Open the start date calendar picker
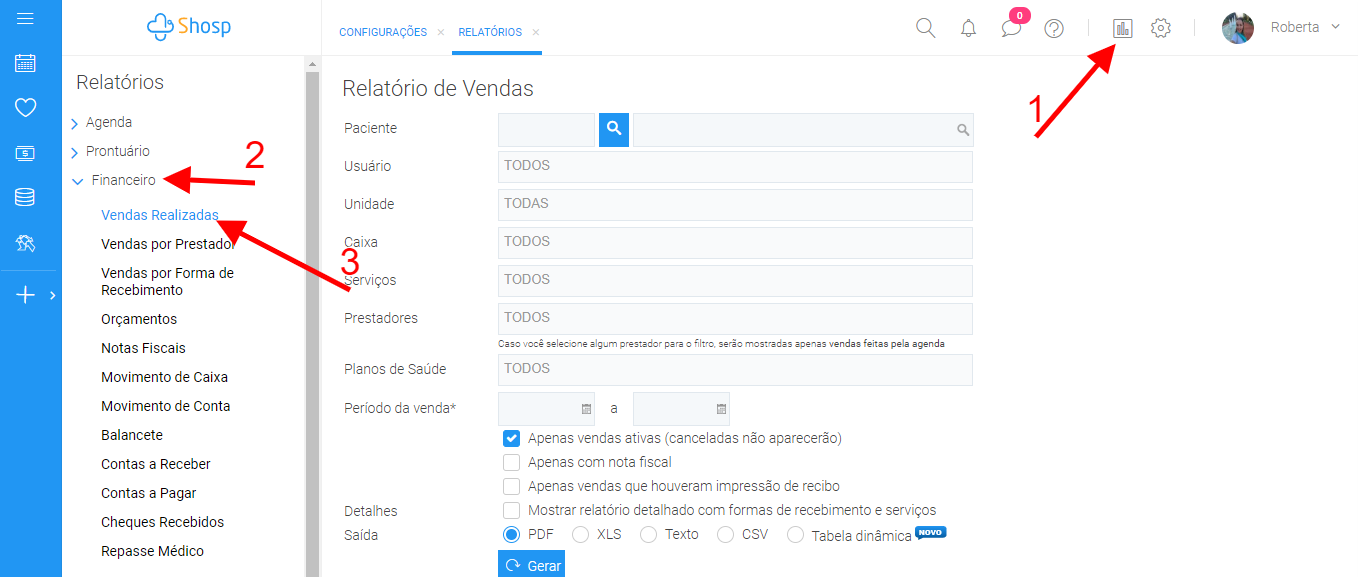Image resolution: width=1358 pixels, height=577 pixels. tap(586, 409)
